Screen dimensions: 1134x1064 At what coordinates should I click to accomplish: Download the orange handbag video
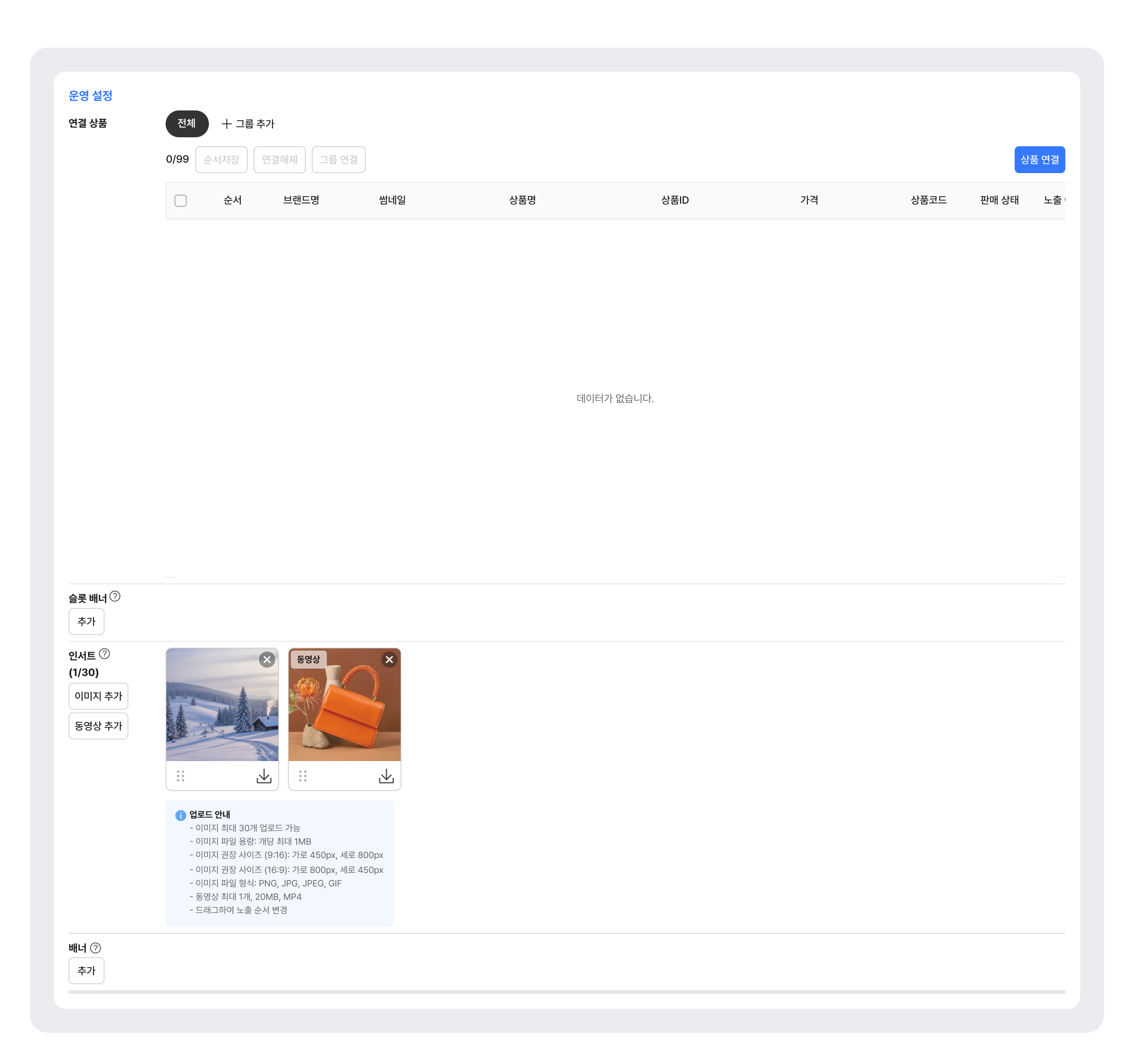[x=386, y=776]
